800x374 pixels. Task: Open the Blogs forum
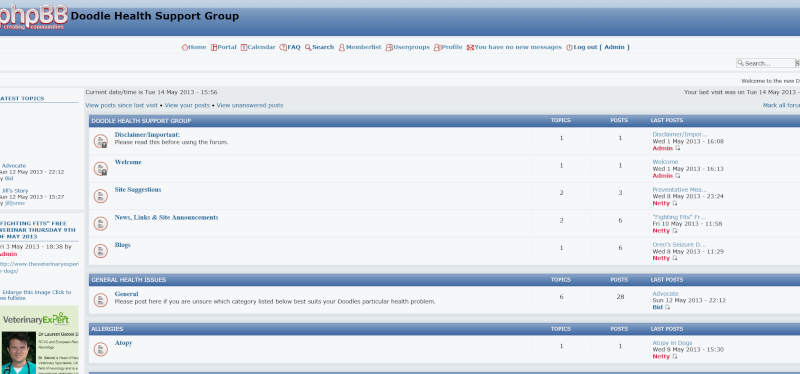coord(122,245)
